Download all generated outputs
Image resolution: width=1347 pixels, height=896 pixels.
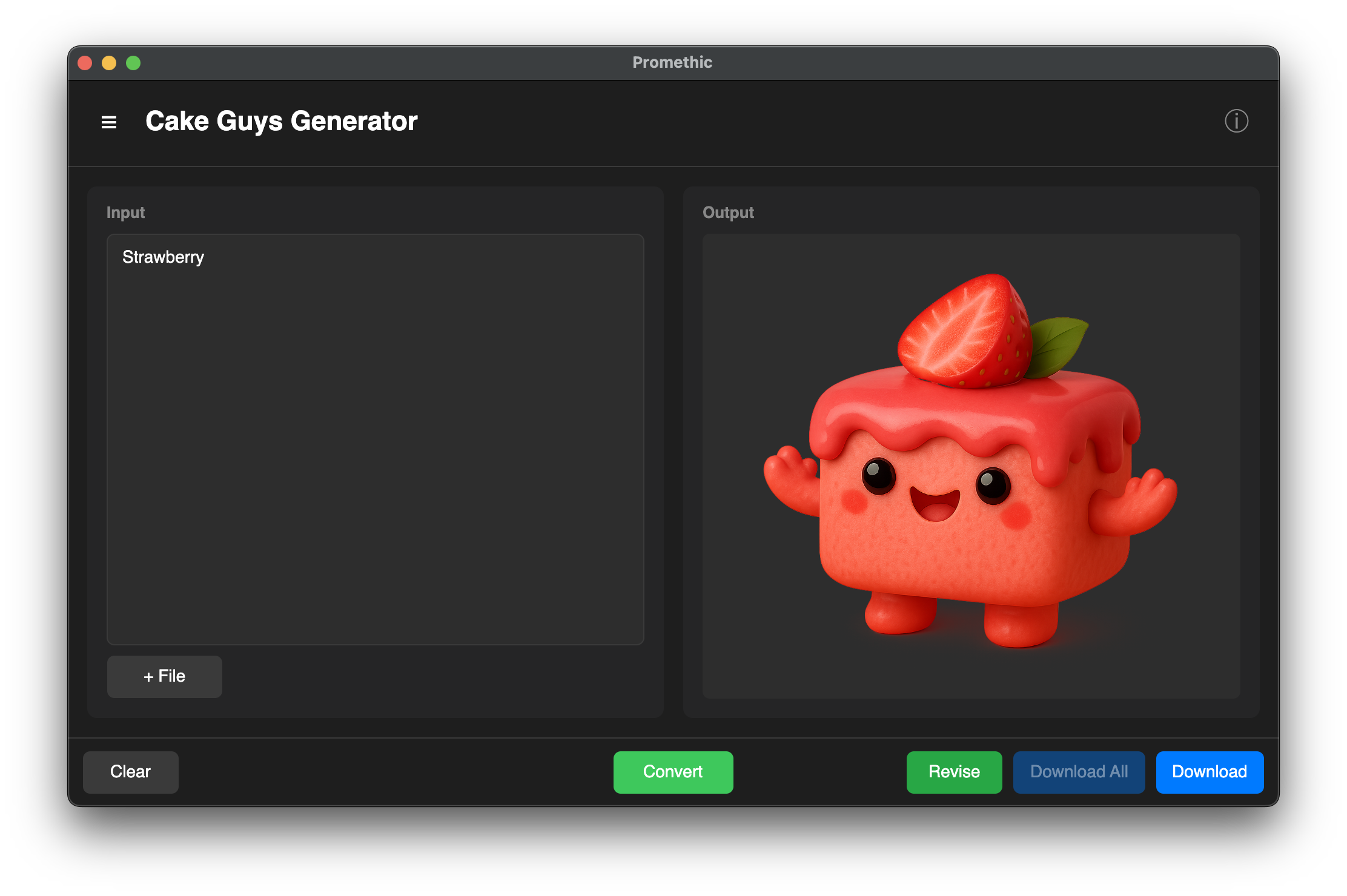1079,772
